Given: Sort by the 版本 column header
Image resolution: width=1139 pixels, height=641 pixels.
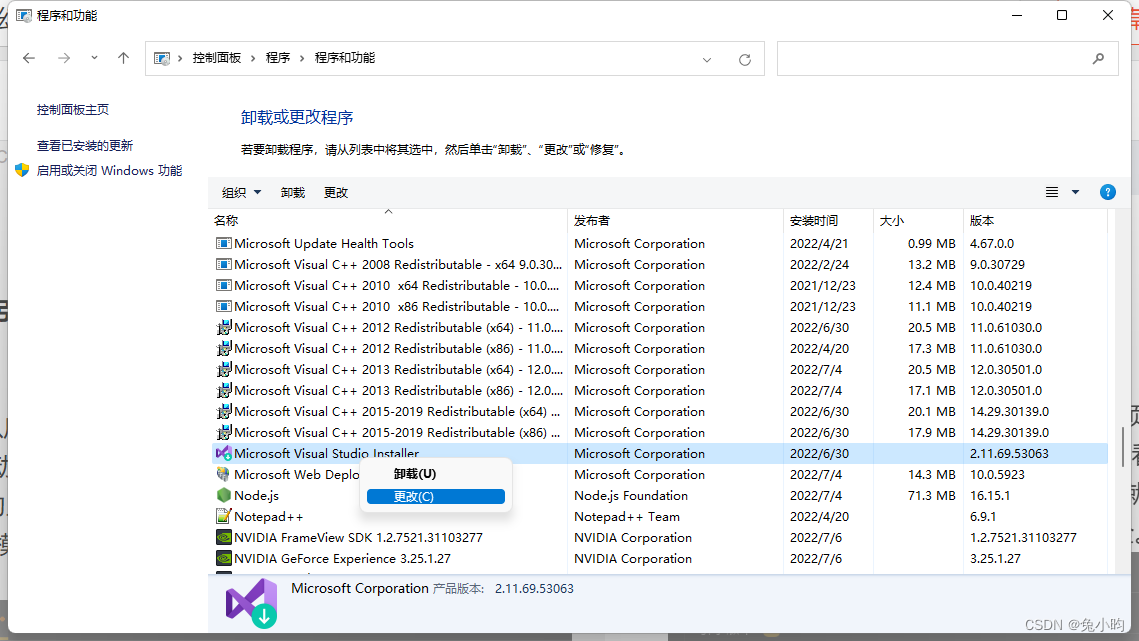Looking at the screenshot, I should coord(1035,220).
